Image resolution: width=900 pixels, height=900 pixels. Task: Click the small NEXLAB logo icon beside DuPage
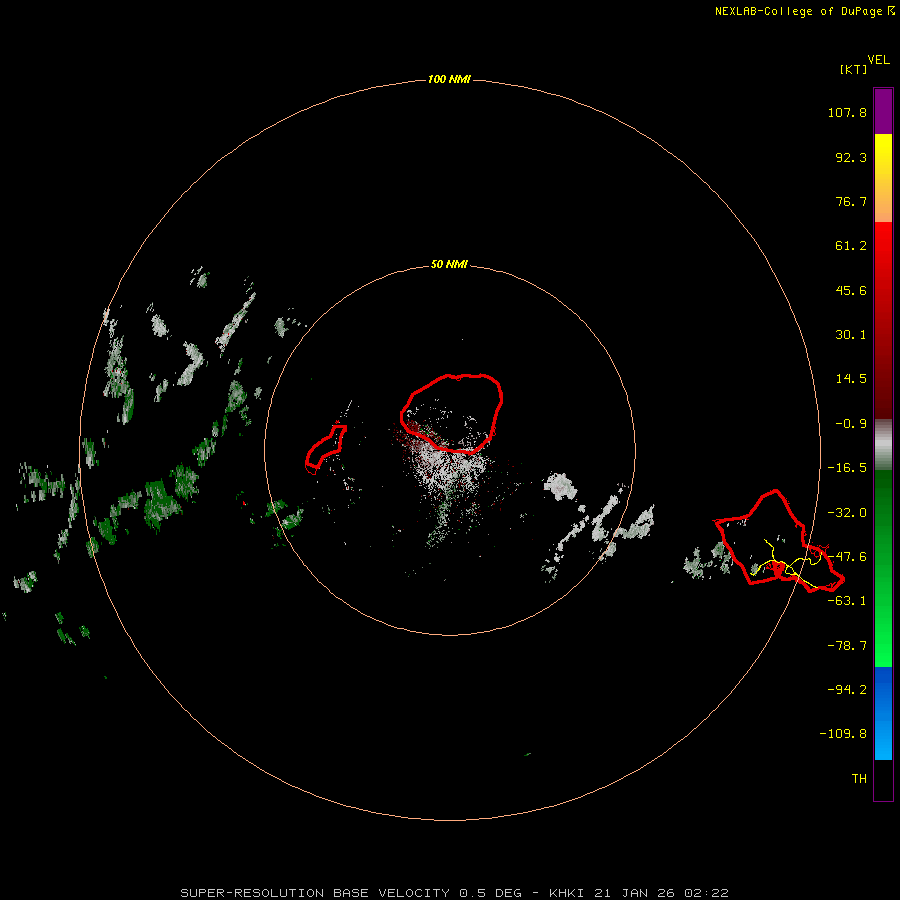(x=891, y=10)
